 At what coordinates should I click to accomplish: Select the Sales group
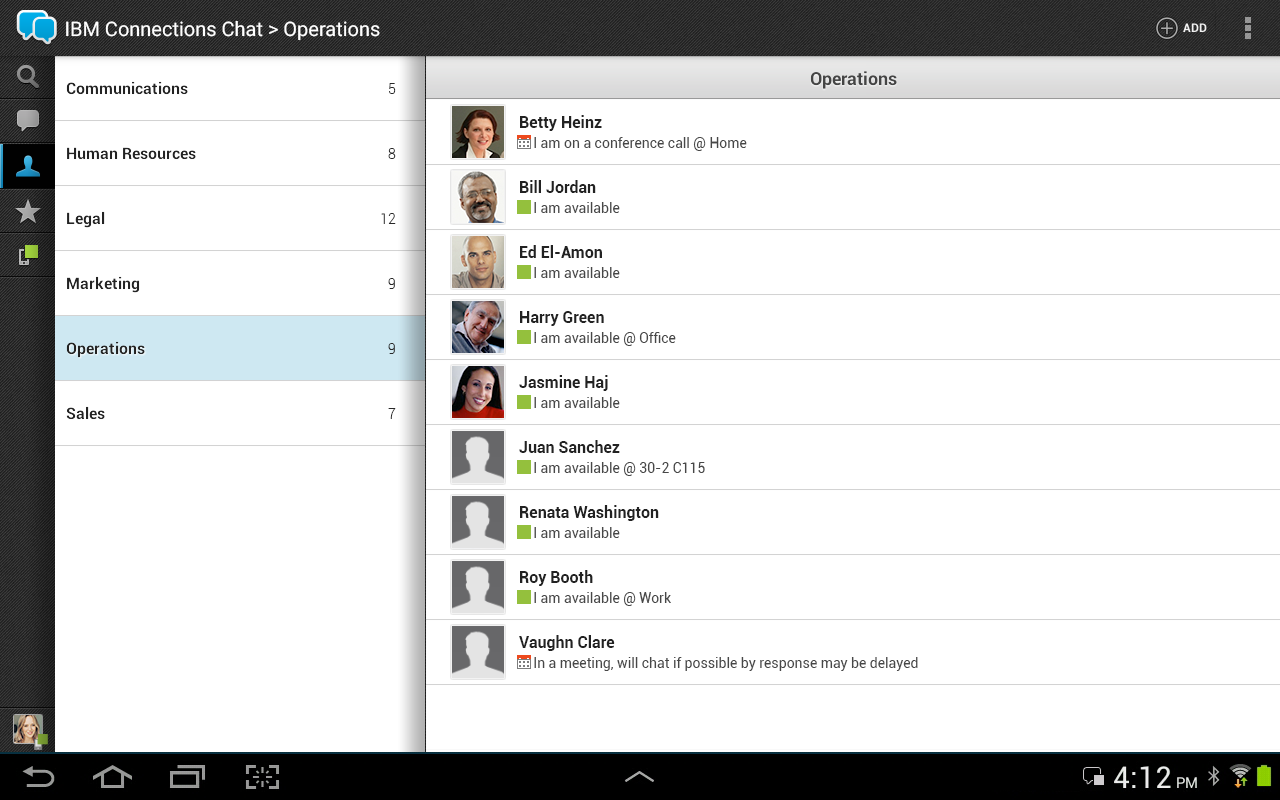coord(240,414)
